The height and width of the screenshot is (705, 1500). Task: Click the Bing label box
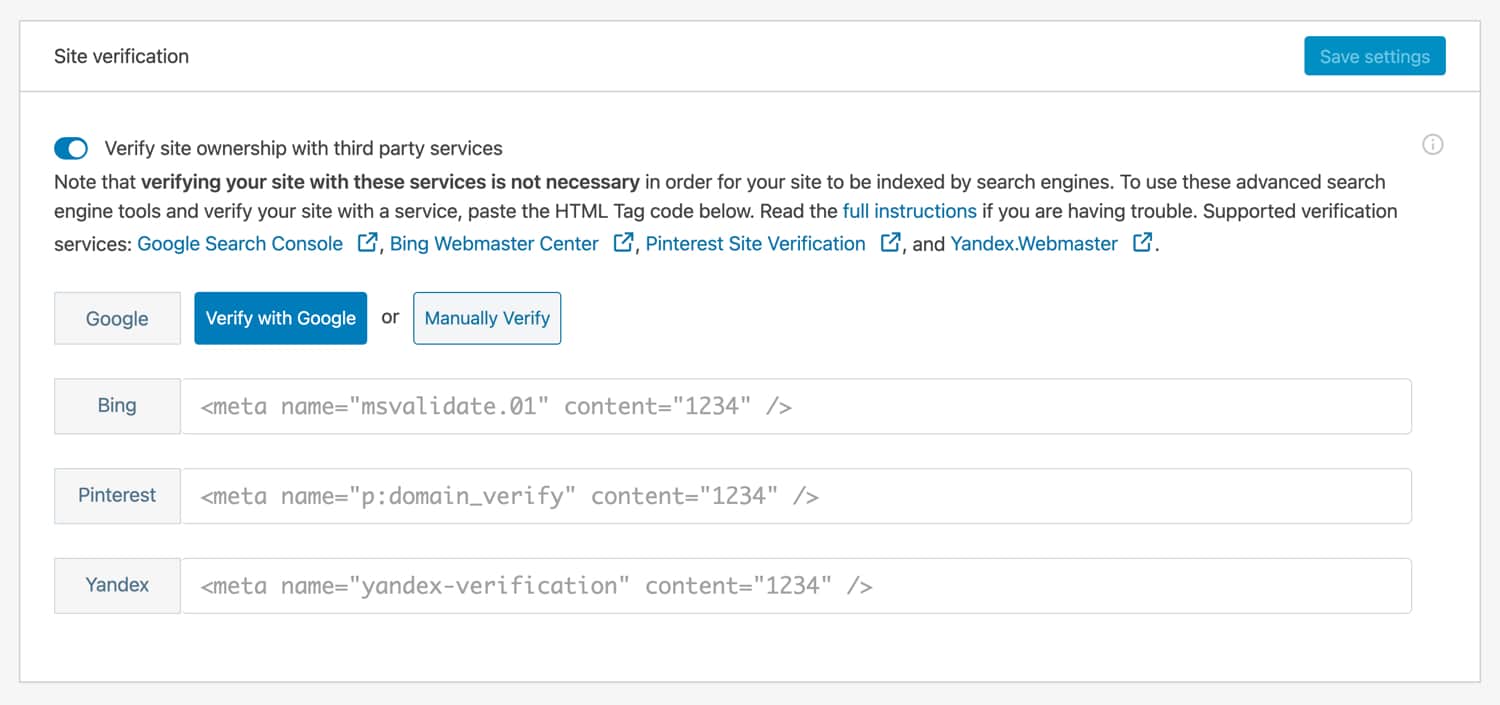coord(117,406)
